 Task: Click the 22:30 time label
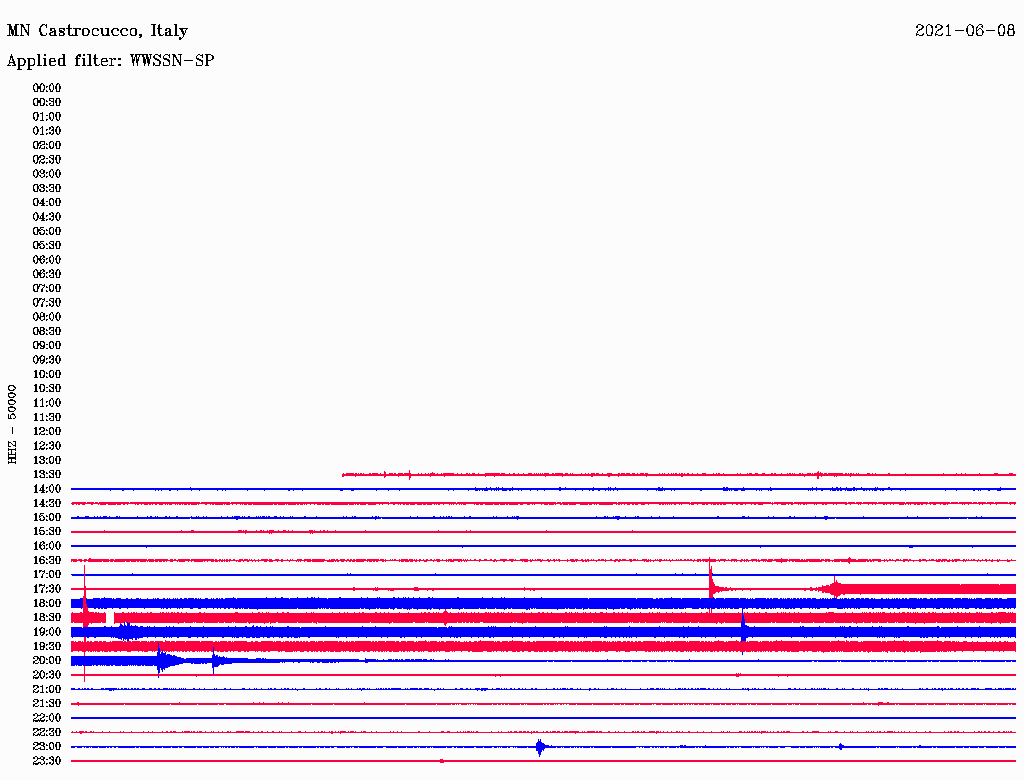(x=47, y=732)
